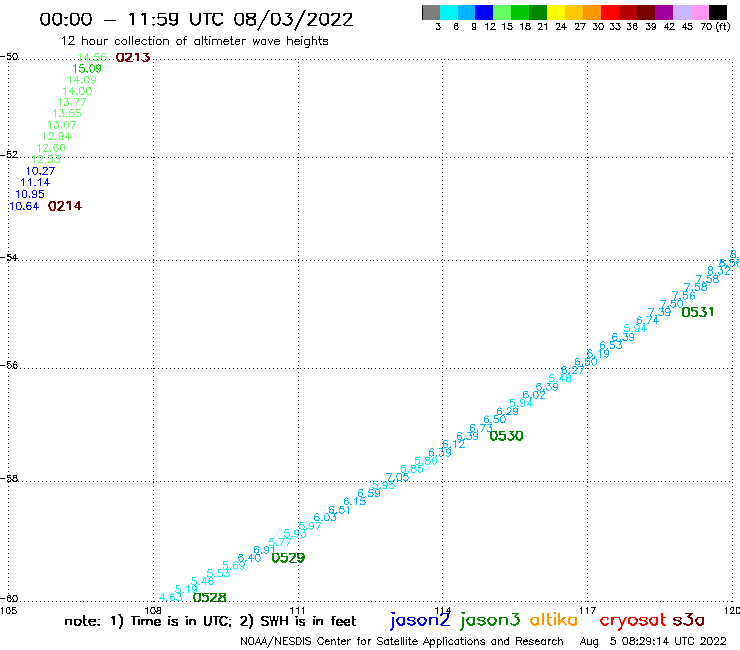Select the blue value 10.27
740x650 pixels.
(x=40, y=171)
